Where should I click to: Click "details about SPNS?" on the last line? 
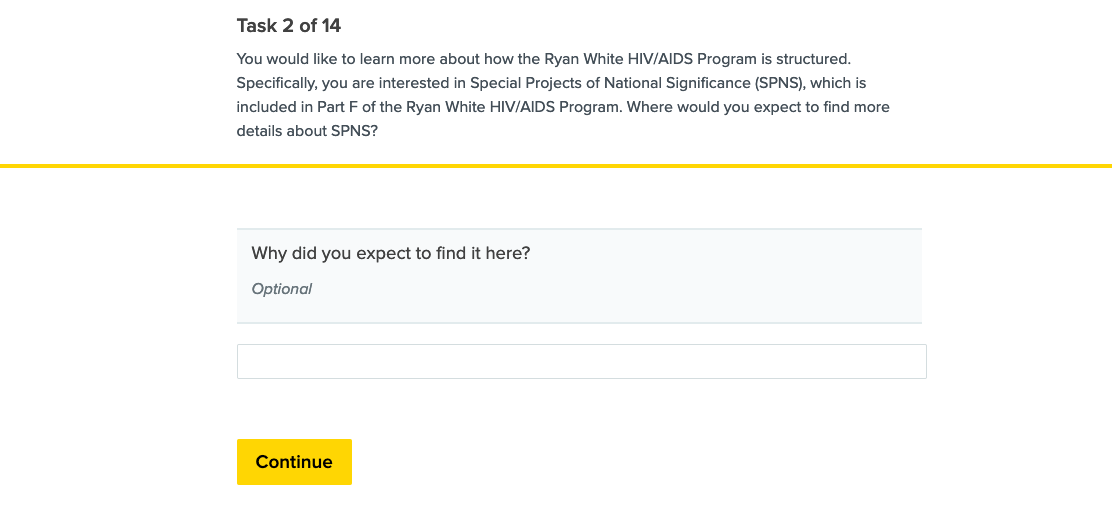pyautogui.click(x=307, y=131)
